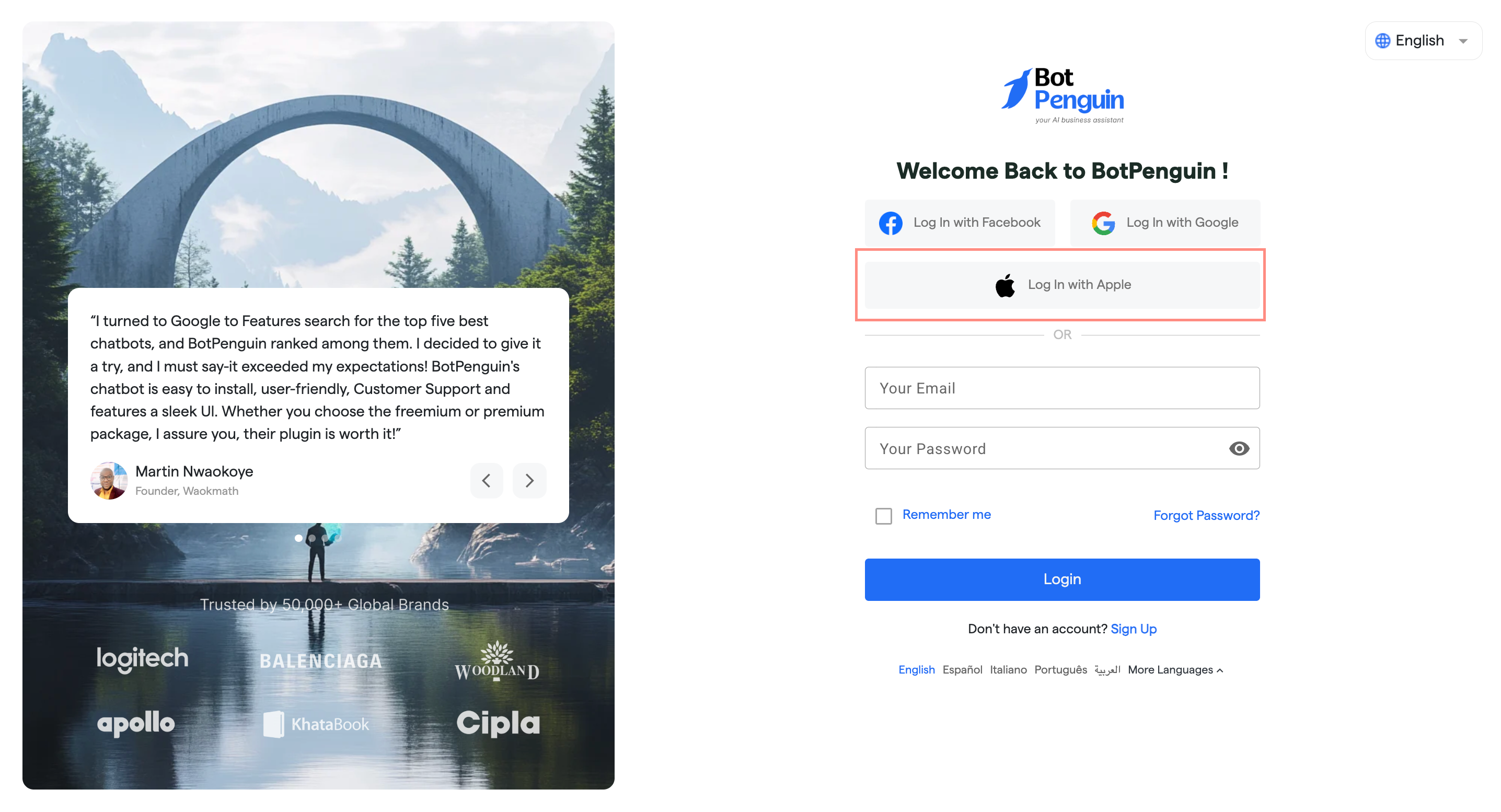Click the Facebook logo icon

(891, 223)
